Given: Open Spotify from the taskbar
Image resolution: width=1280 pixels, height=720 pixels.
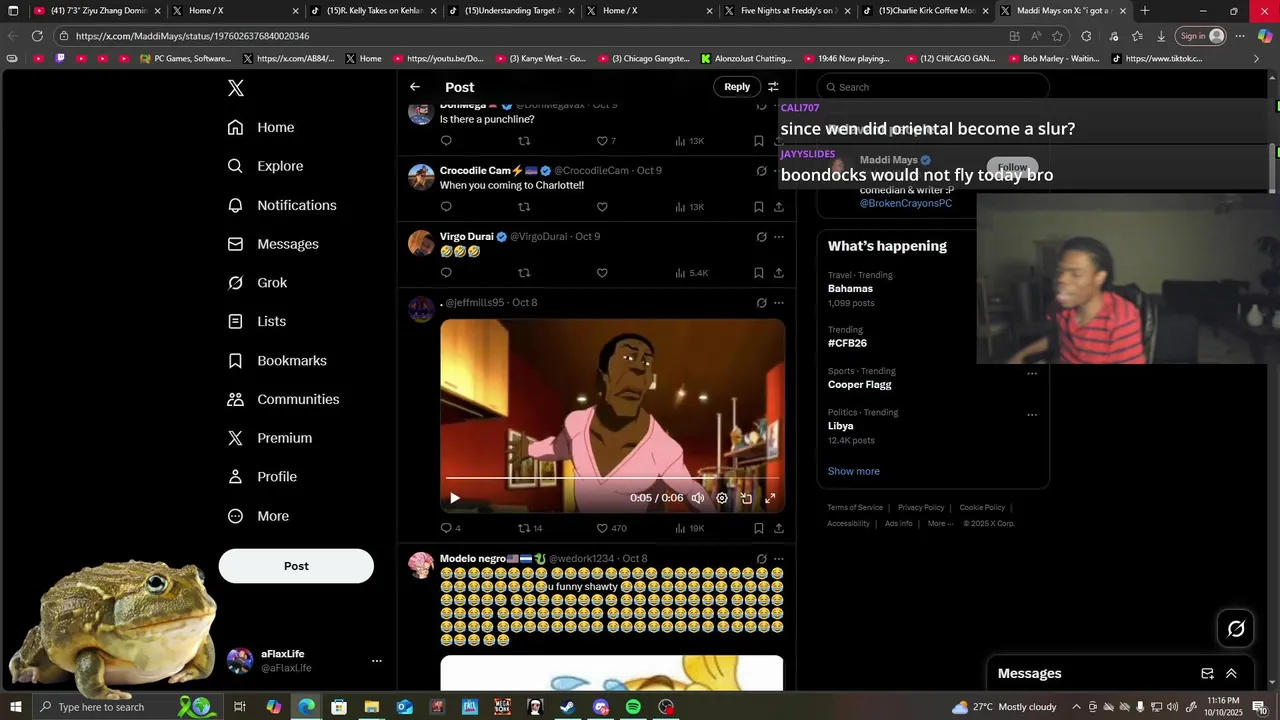Looking at the screenshot, I should (x=633, y=707).
